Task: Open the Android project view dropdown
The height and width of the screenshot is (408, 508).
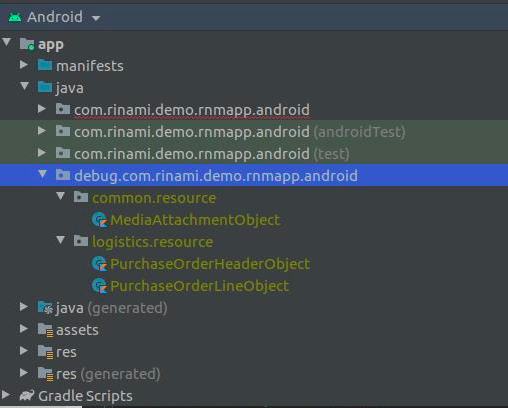Action: pyautogui.click(x=96, y=18)
